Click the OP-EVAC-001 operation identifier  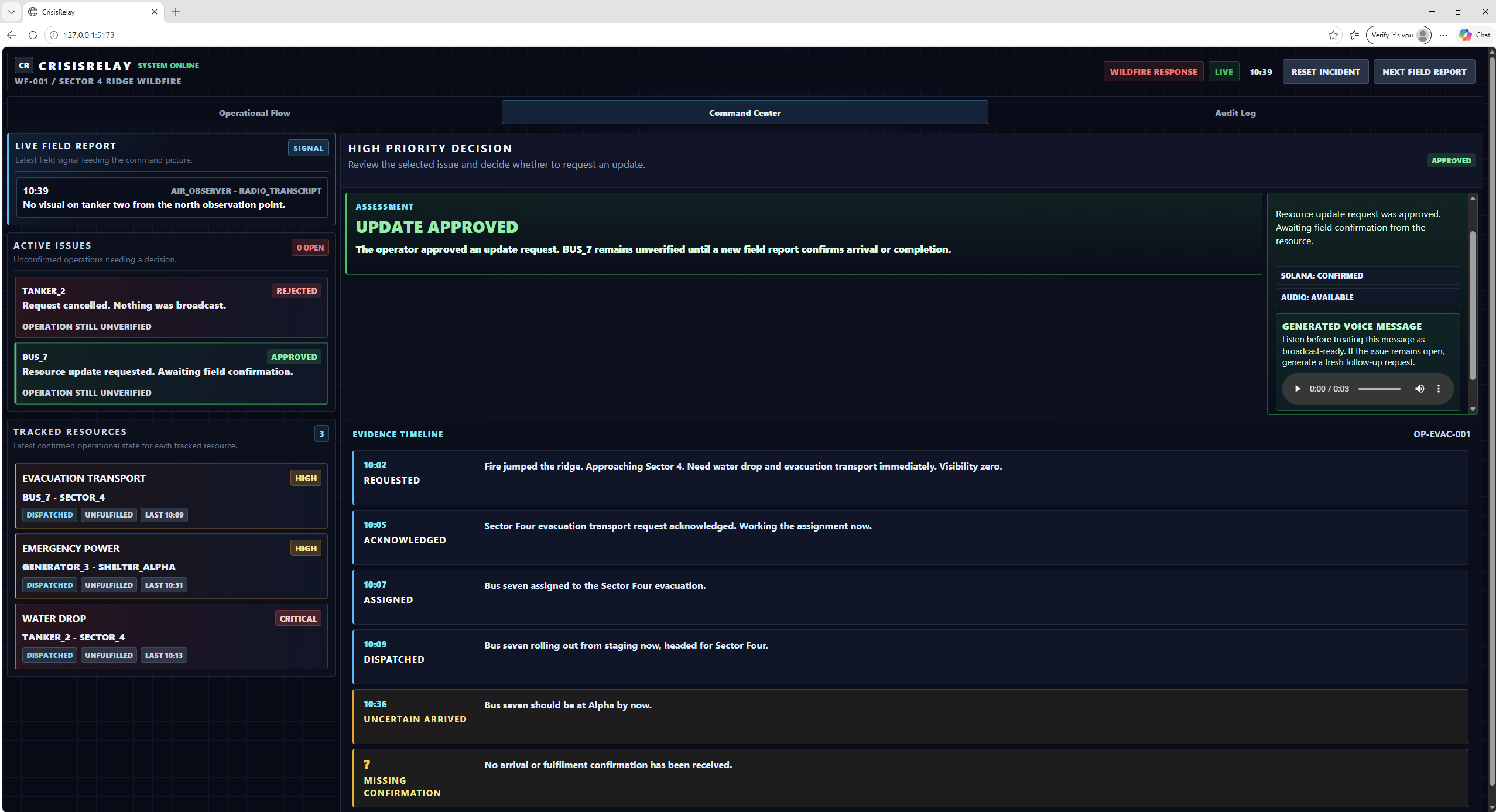point(1442,434)
